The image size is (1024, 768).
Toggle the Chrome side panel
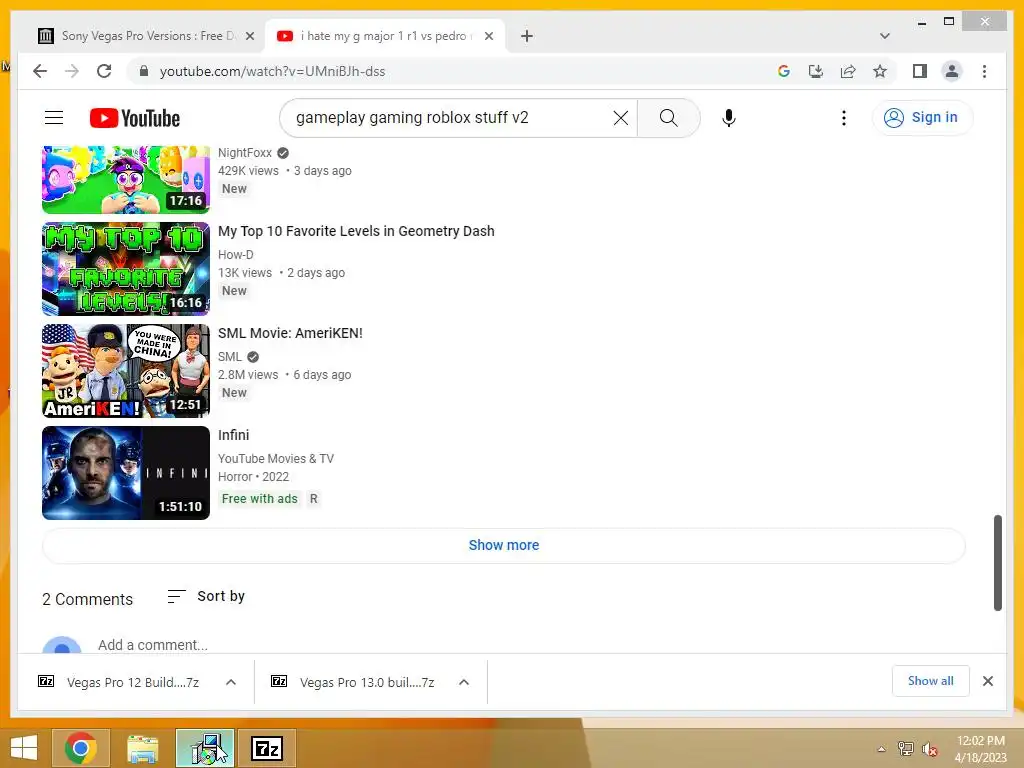(920, 71)
